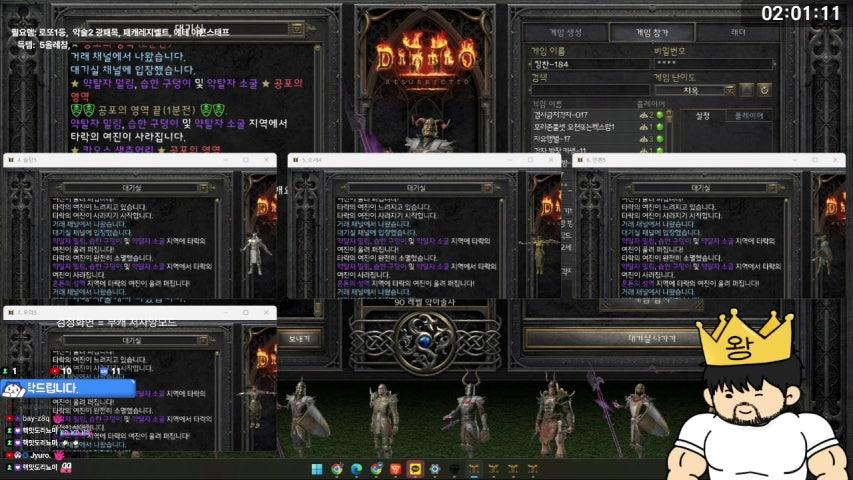Click the 게임 이름 field containing 칭찬-184
The height and width of the screenshot is (480, 853).
[590, 64]
